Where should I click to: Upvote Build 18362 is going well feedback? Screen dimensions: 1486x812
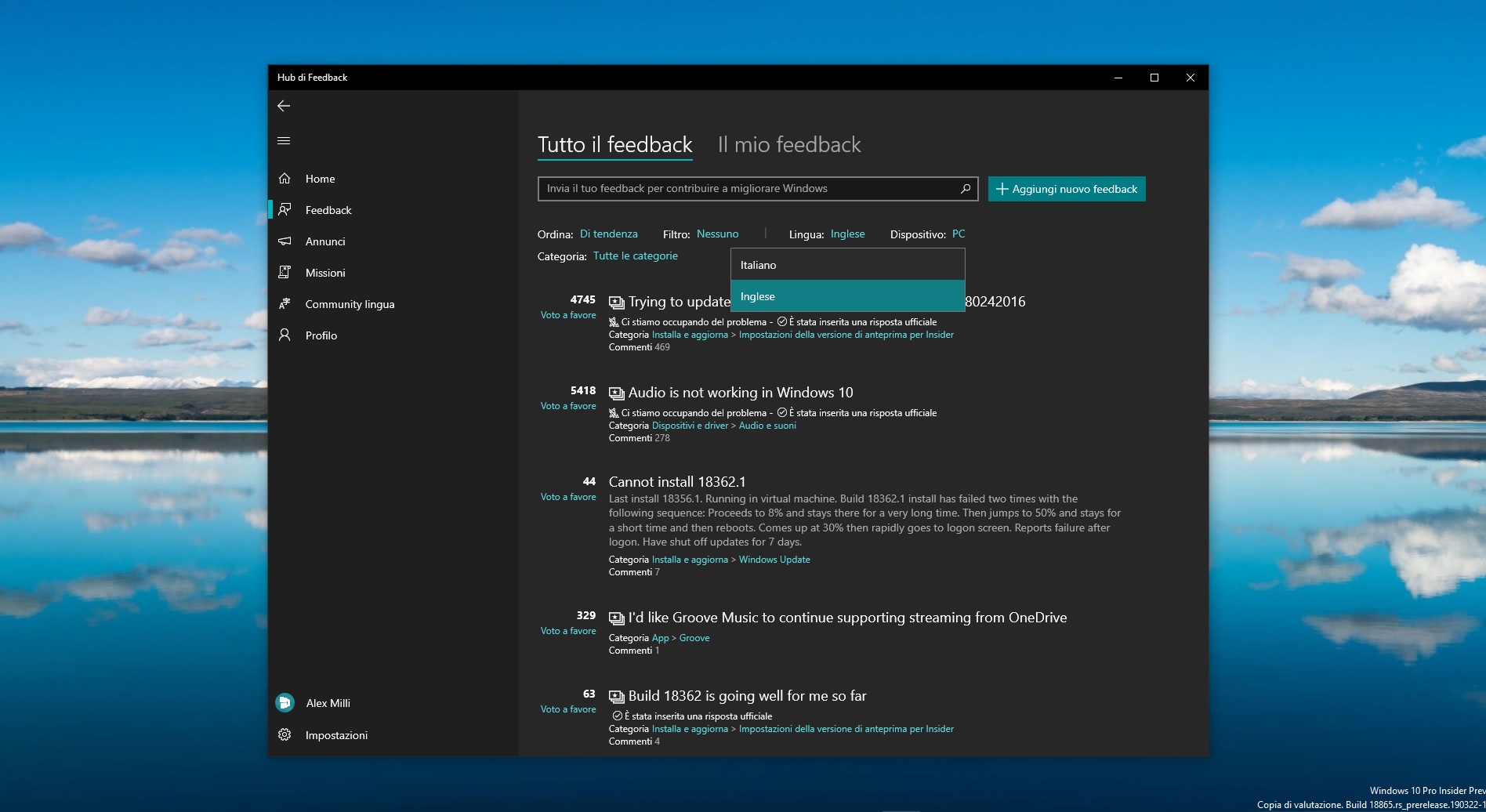(568, 709)
